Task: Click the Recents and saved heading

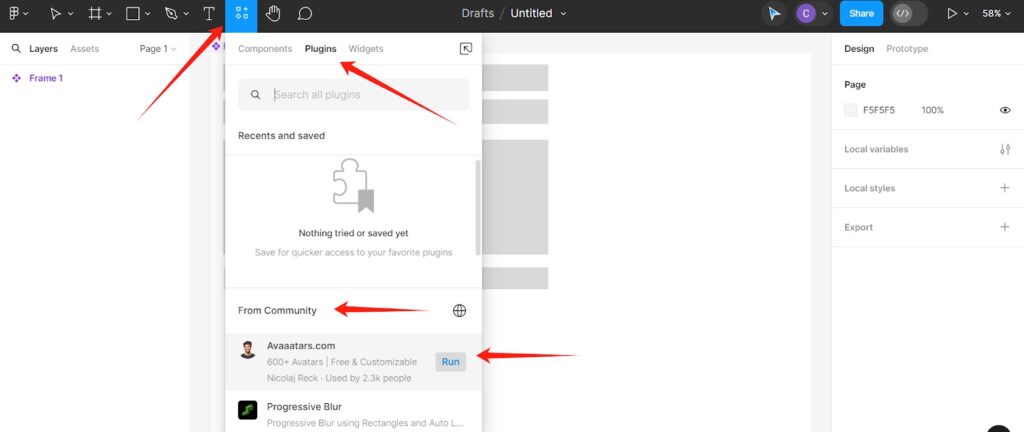Action: coord(281,136)
